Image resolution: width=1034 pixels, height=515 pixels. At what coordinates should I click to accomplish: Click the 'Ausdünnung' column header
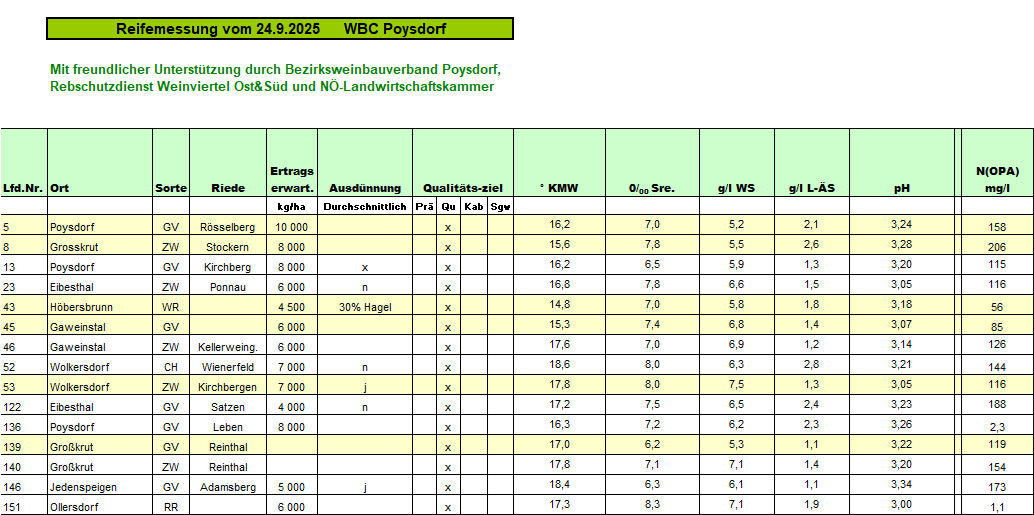(364, 188)
